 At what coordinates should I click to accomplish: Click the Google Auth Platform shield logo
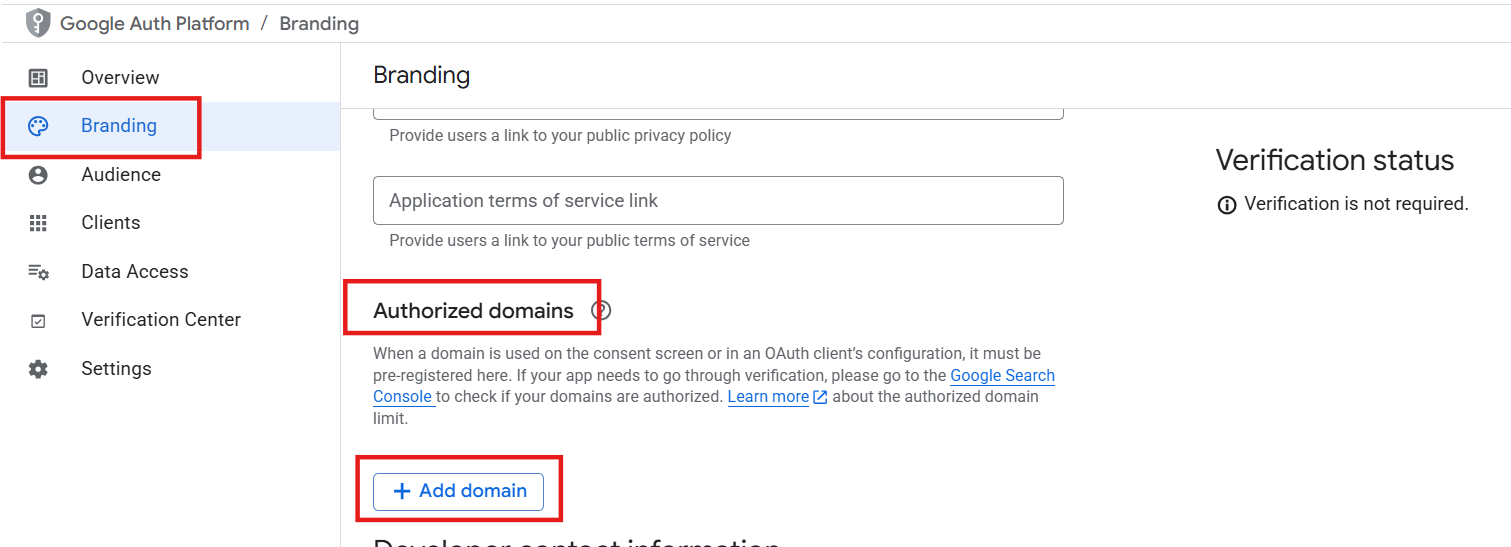(x=38, y=23)
